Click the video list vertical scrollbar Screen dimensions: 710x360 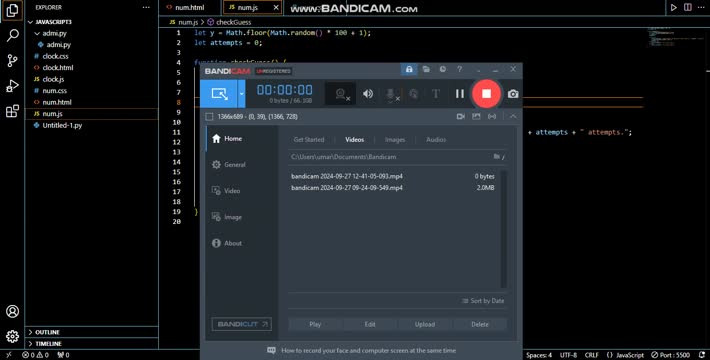(504, 229)
